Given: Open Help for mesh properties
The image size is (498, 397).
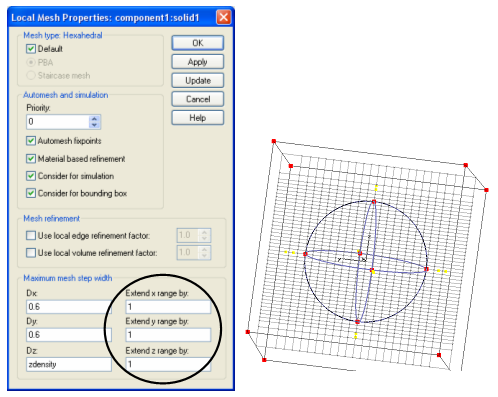Looking at the screenshot, I should pos(198,118).
